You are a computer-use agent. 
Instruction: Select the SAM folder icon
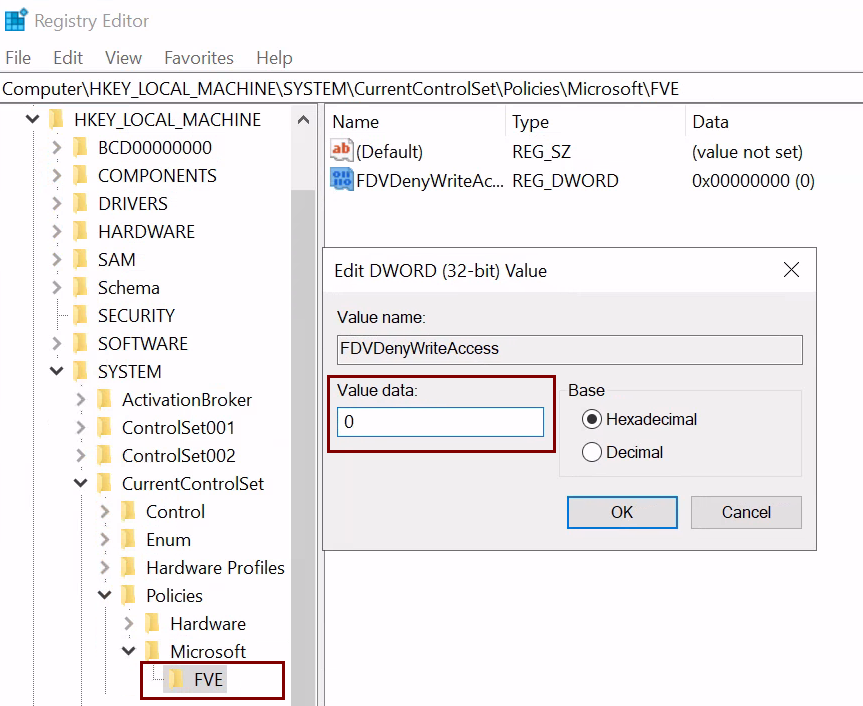(80, 259)
